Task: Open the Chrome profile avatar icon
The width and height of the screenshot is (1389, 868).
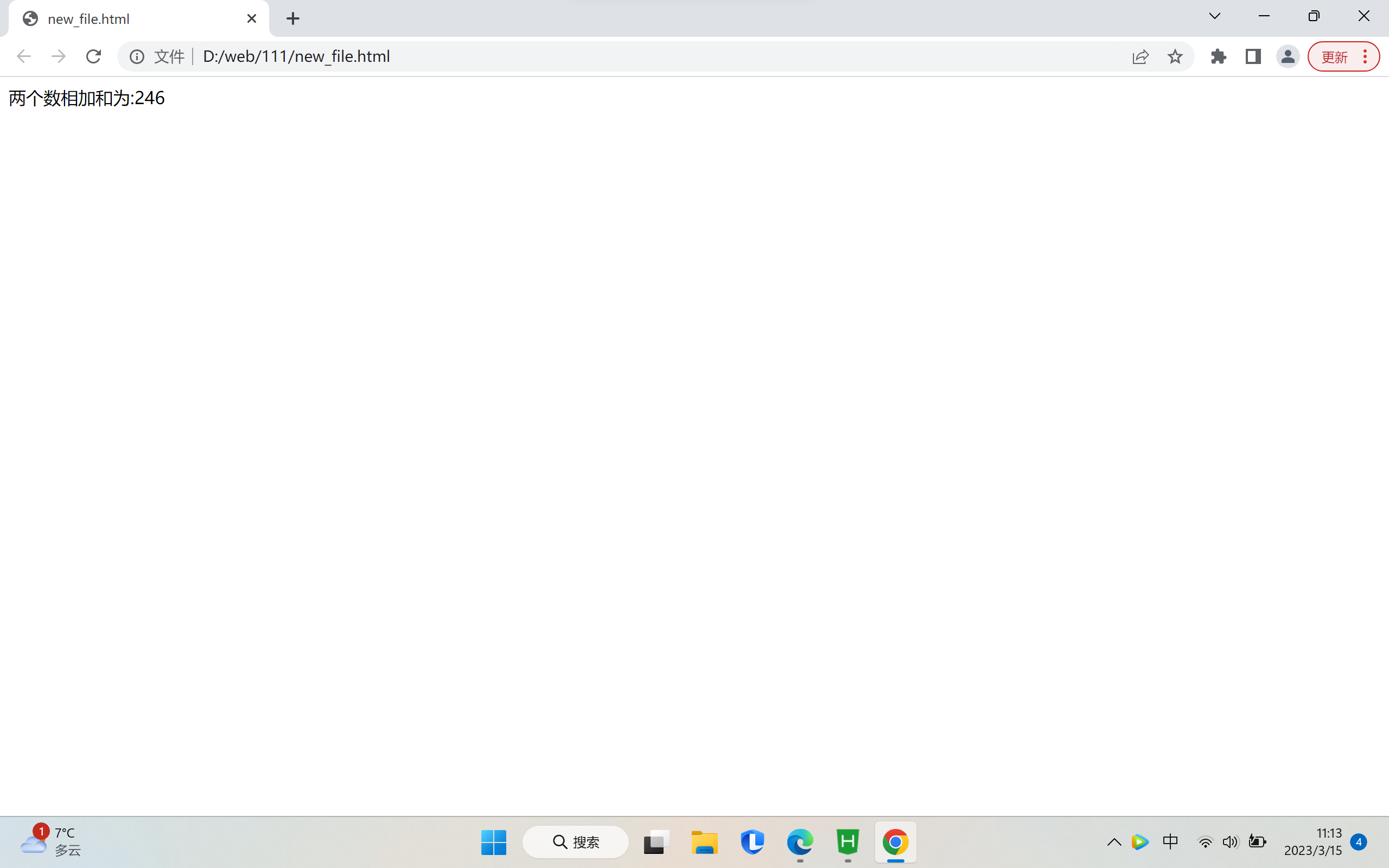Action: 1288,56
